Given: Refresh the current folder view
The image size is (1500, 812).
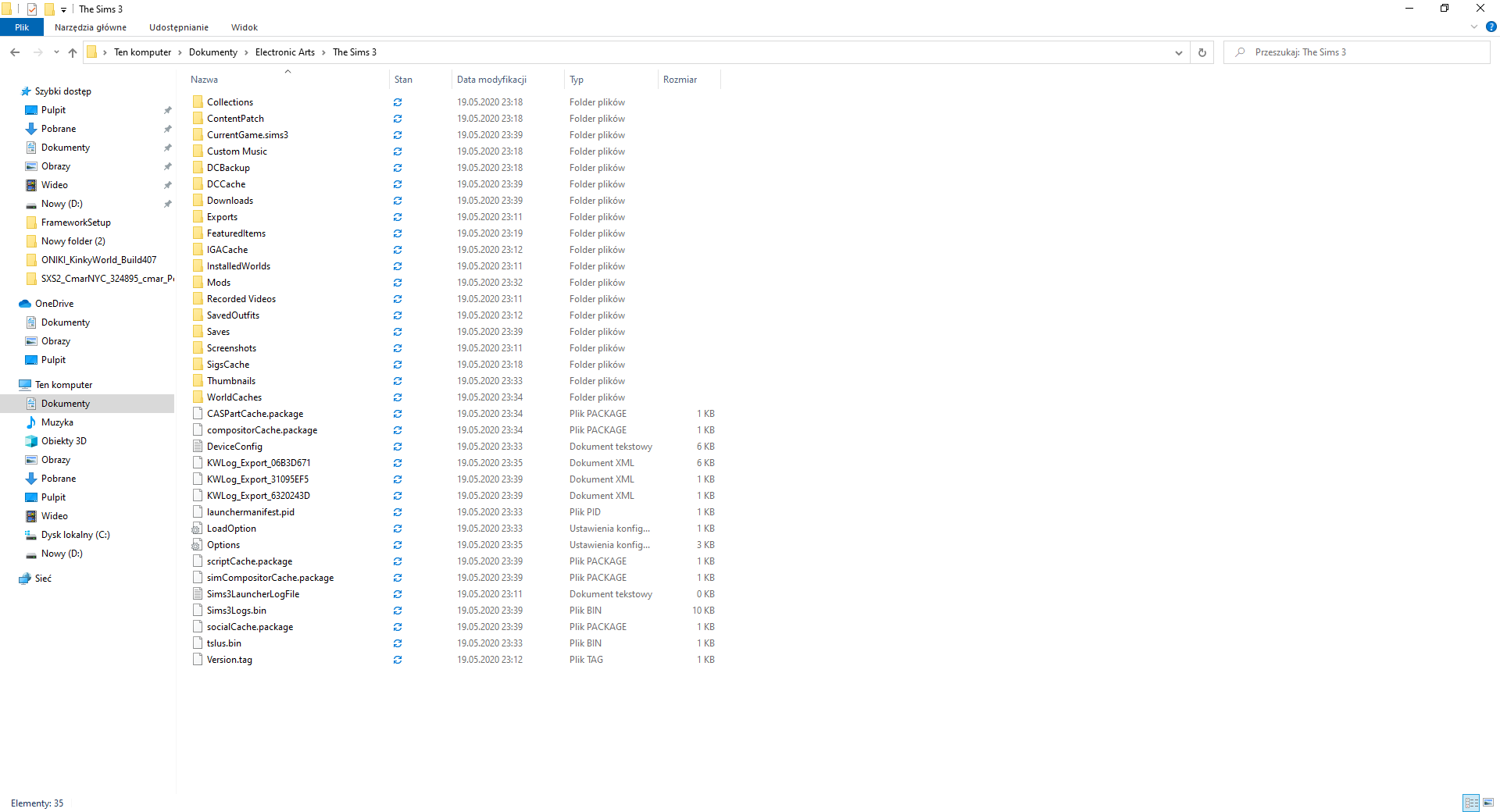Looking at the screenshot, I should click(x=1202, y=52).
